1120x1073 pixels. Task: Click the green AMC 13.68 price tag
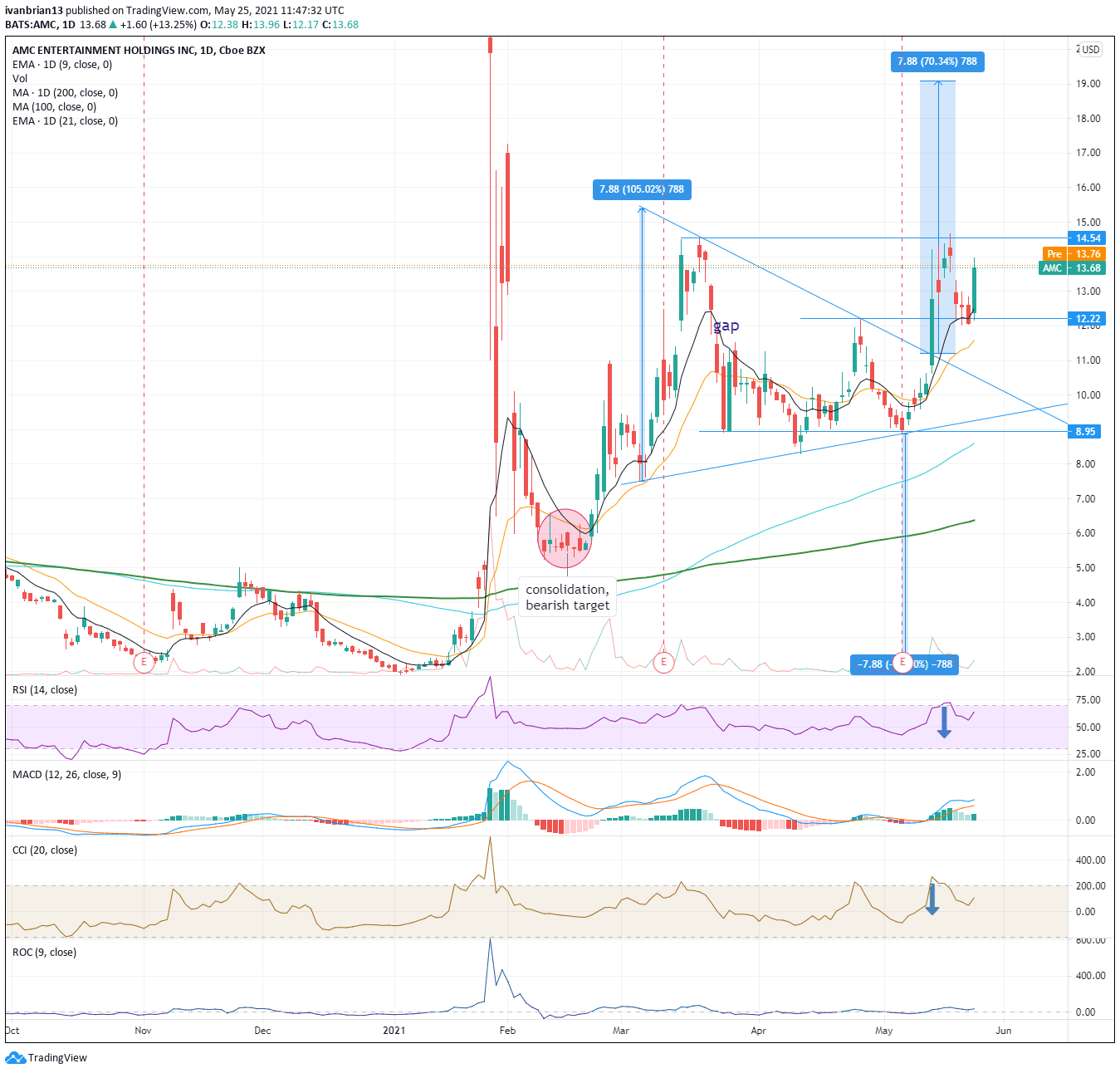pyautogui.click(x=1074, y=268)
